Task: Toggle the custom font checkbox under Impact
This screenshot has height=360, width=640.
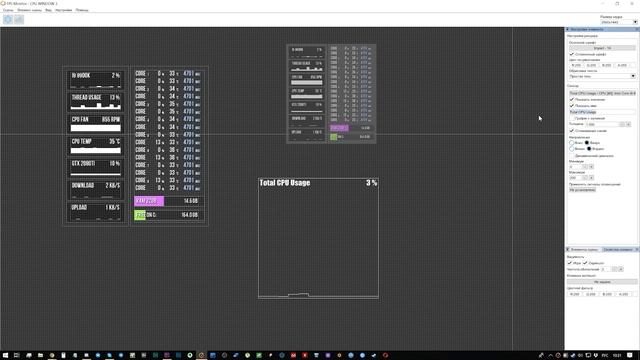Action: tap(572, 54)
